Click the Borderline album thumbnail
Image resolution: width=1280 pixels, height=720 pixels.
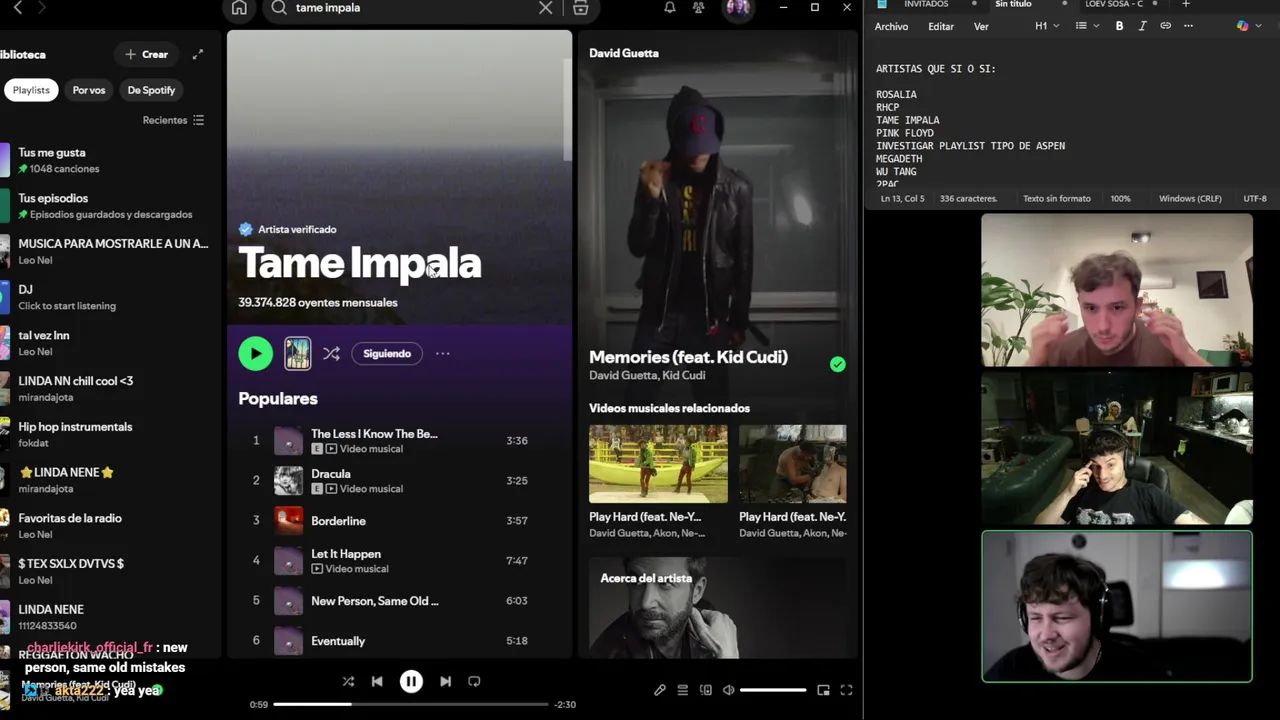[288, 521]
